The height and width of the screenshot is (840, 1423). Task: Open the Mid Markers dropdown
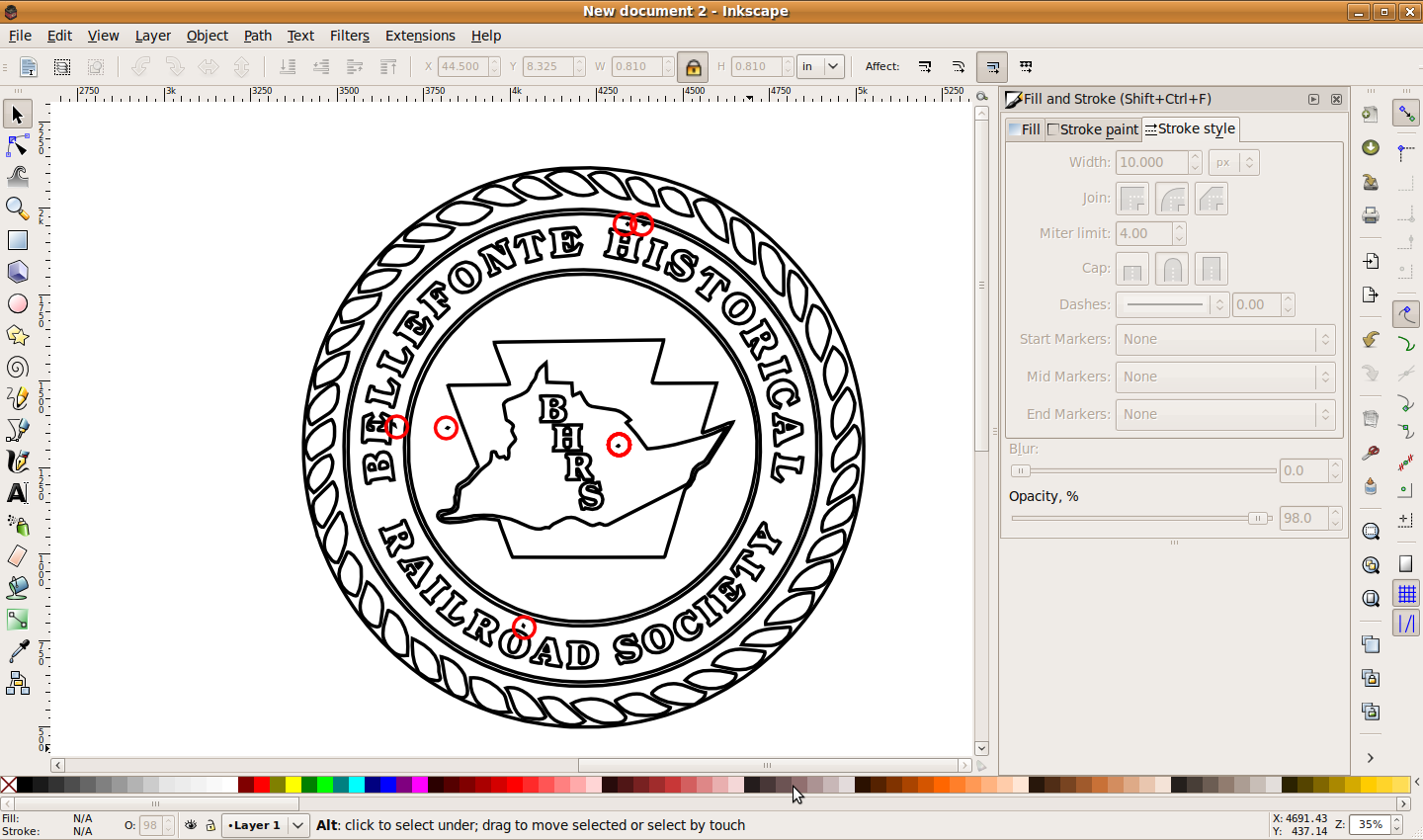click(x=1225, y=377)
